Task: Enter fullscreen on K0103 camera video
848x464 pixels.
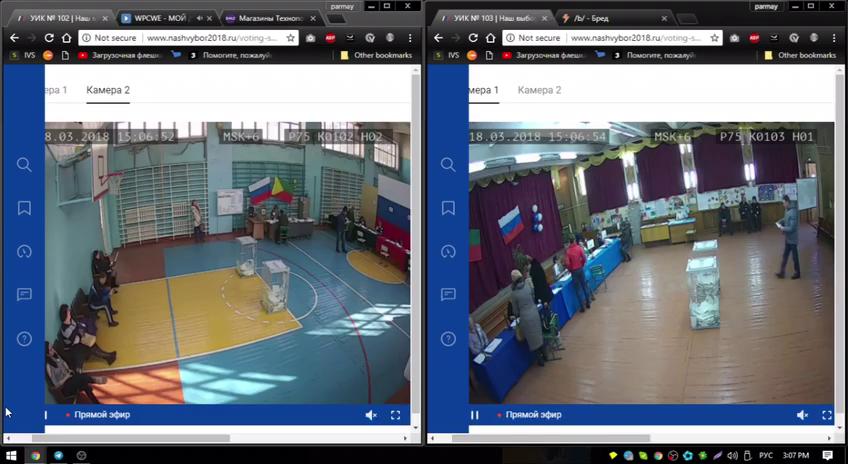Action: pos(827,415)
